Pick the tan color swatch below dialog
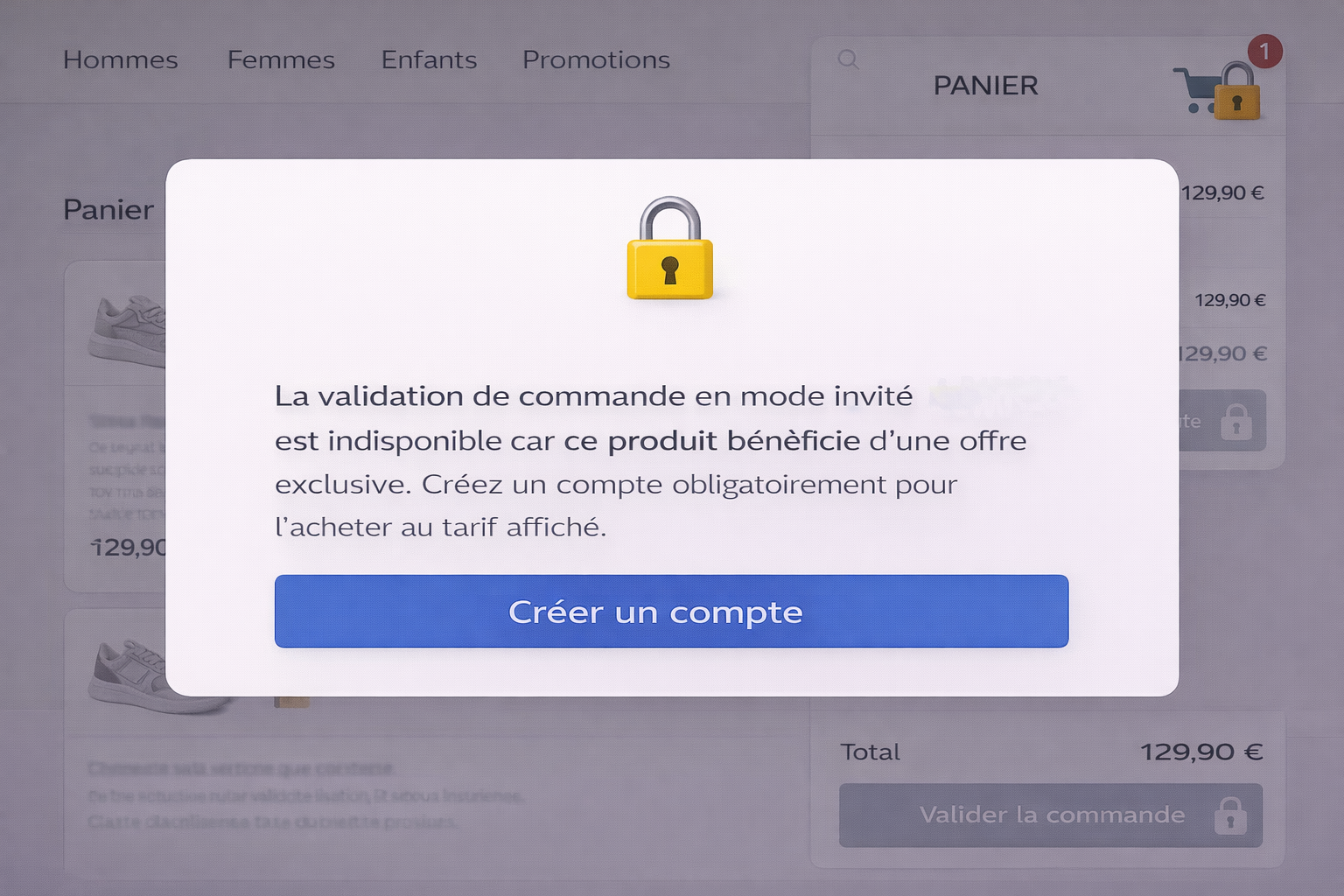The width and height of the screenshot is (1344, 896). (x=291, y=702)
